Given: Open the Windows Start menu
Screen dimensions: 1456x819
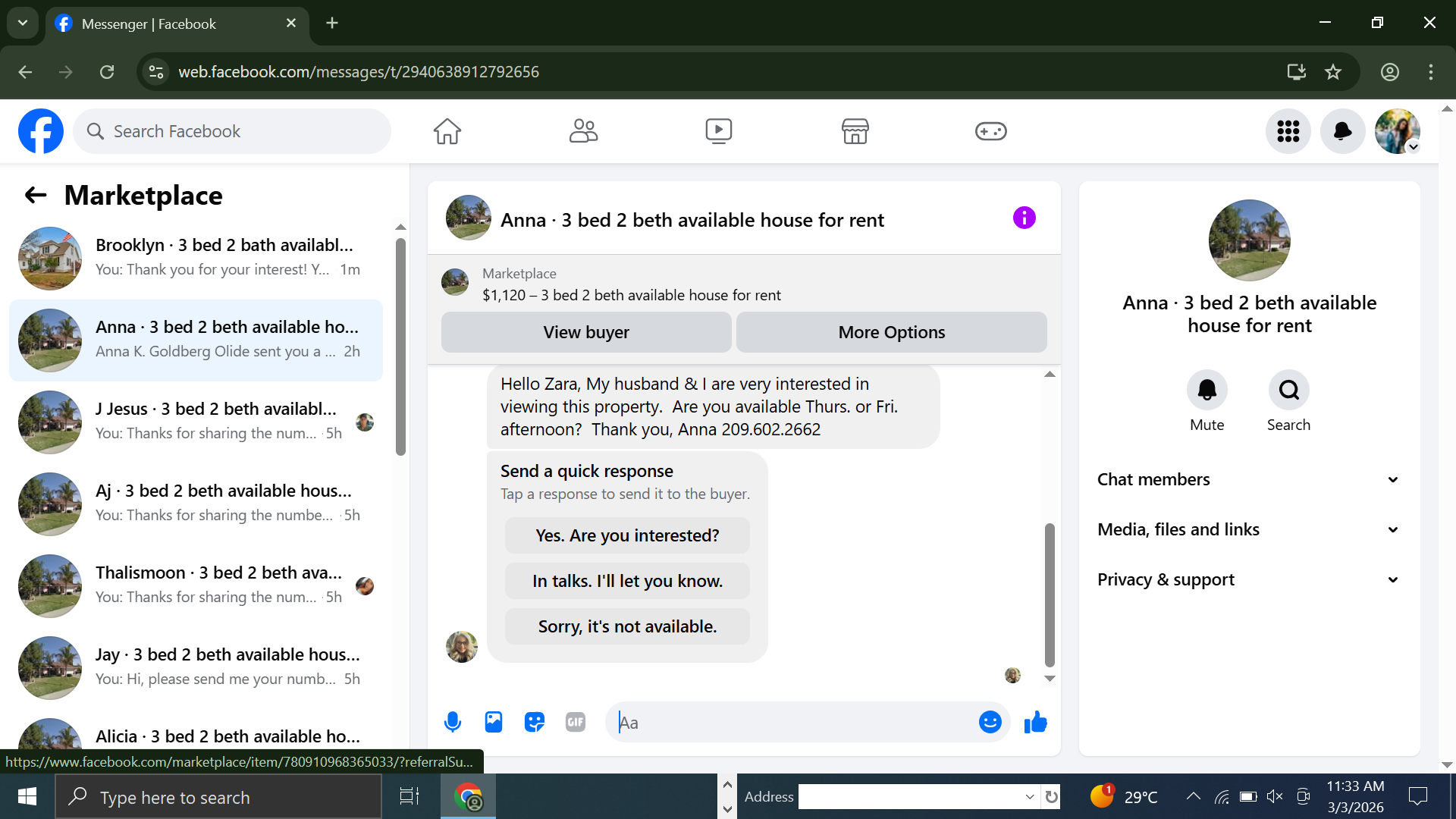Looking at the screenshot, I should click(27, 796).
